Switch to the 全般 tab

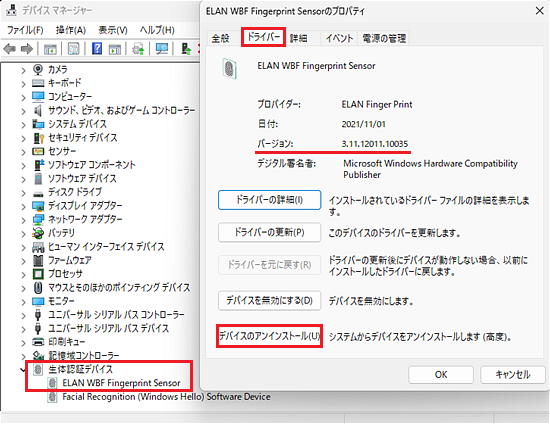221,38
